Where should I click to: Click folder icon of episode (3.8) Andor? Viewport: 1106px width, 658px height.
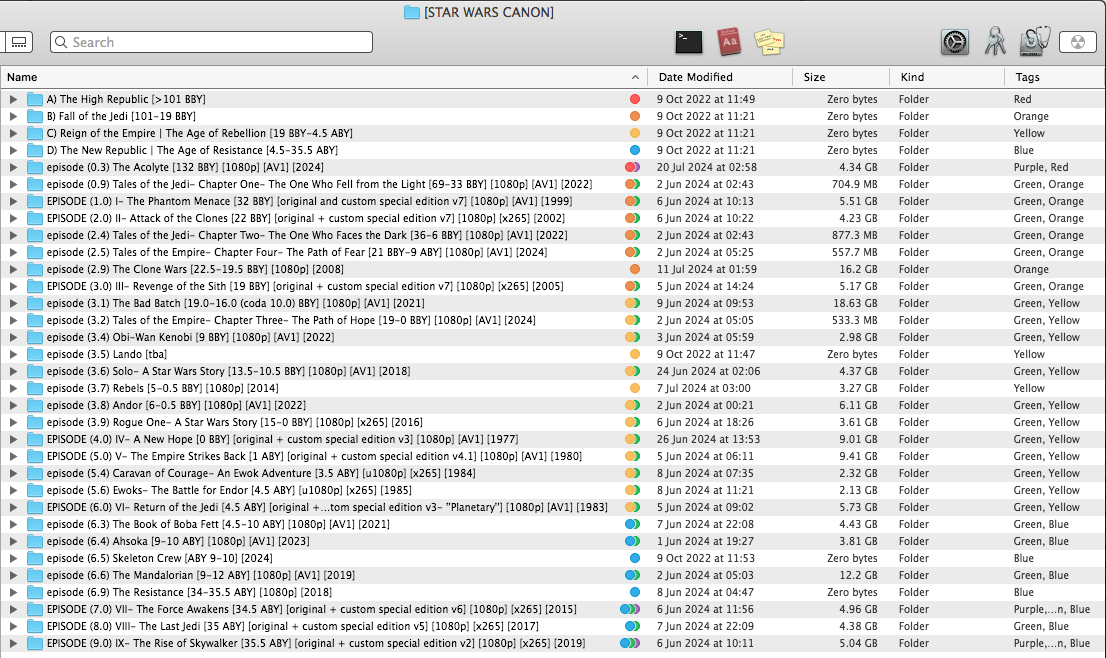[35, 405]
